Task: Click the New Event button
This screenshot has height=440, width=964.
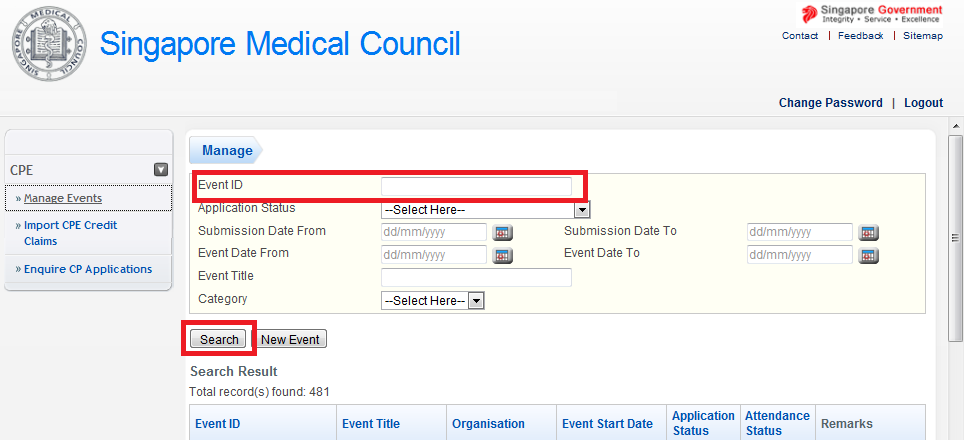Action: [x=290, y=340]
